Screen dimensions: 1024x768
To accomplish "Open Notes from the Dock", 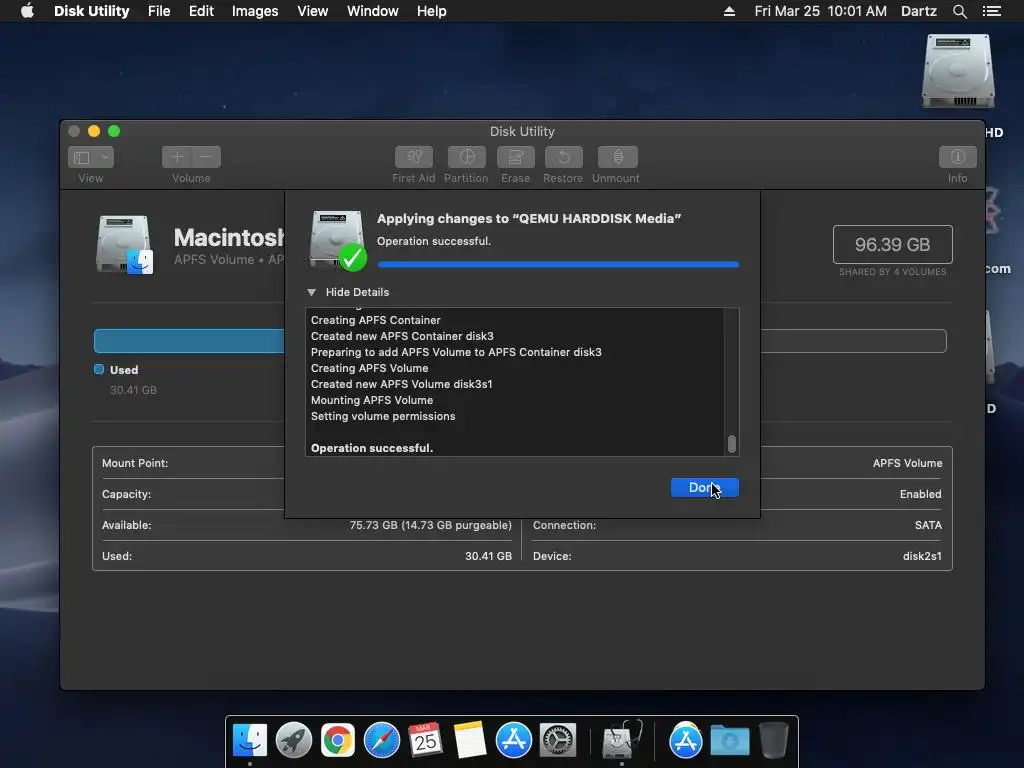I will [470, 740].
